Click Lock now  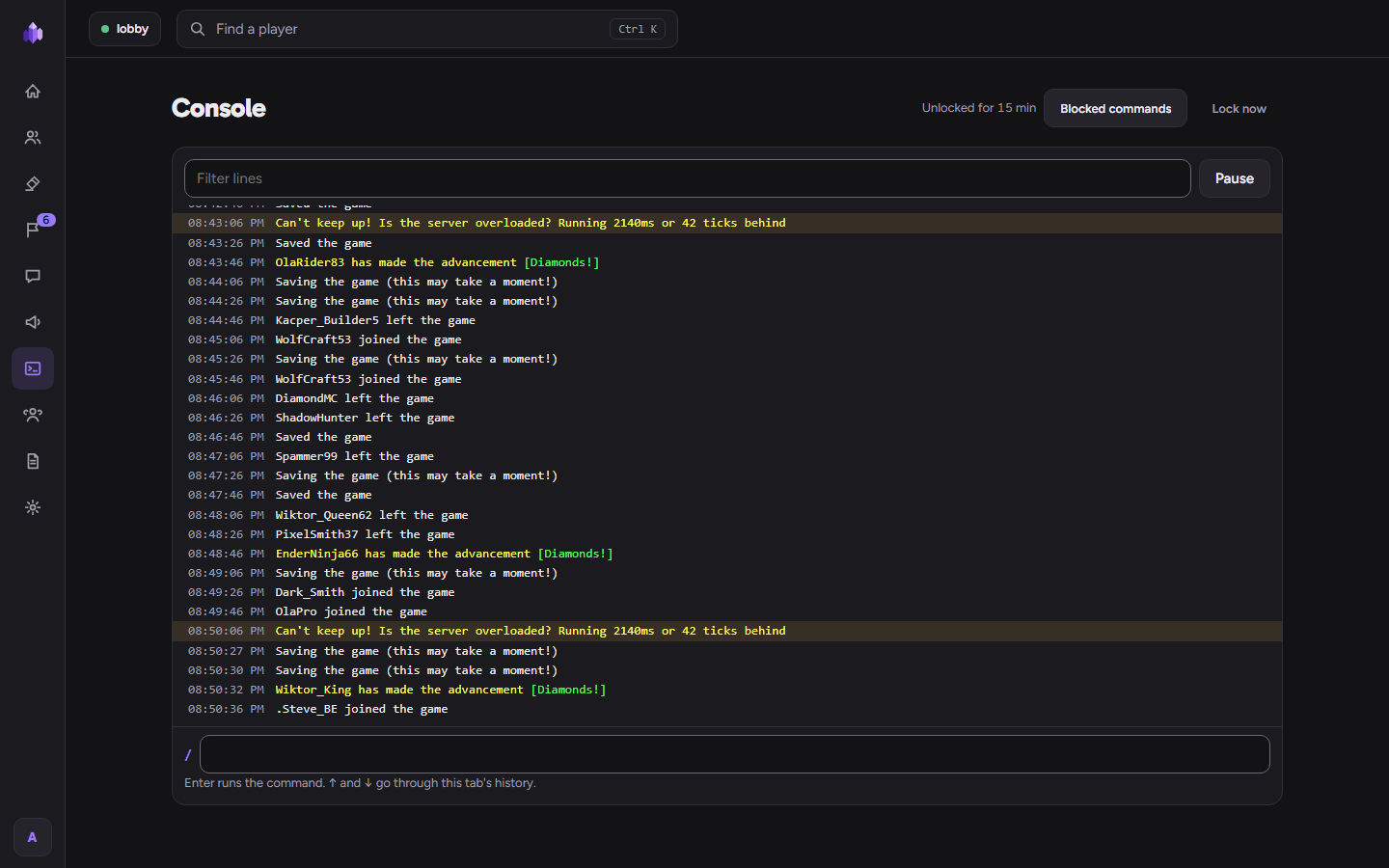click(1239, 108)
